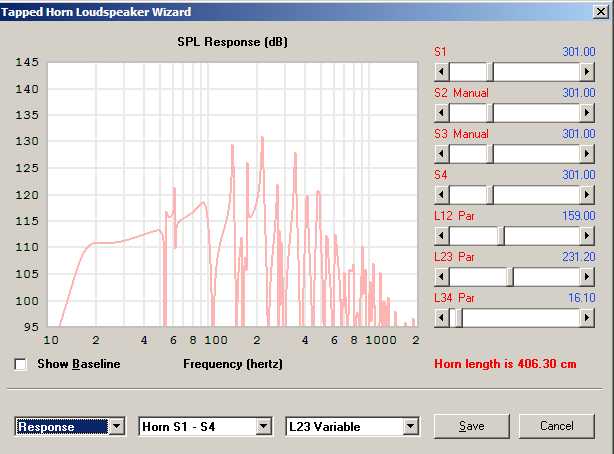Click the S3 Manual label
This screenshot has width=614, height=454.
[x=461, y=134]
